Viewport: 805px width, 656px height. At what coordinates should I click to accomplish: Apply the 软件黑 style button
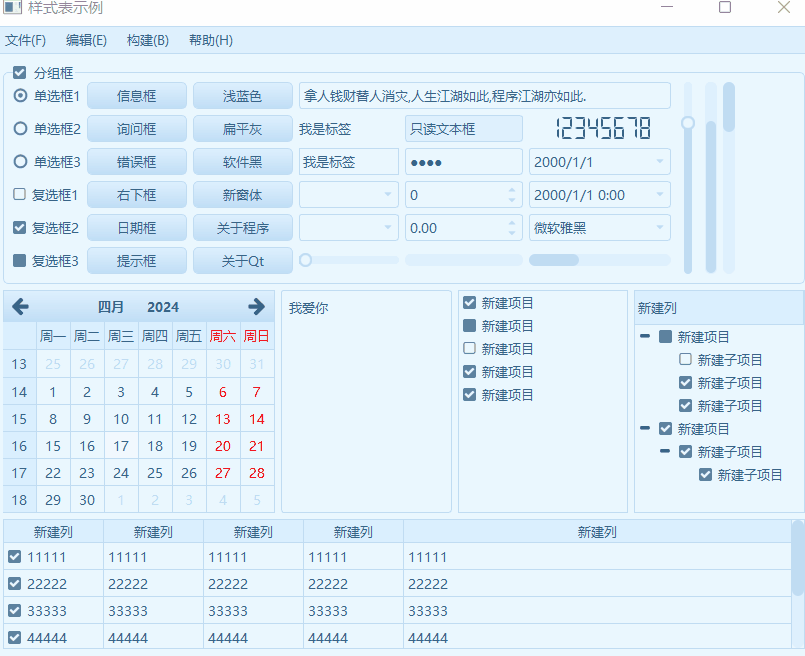[x=243, y=162]
